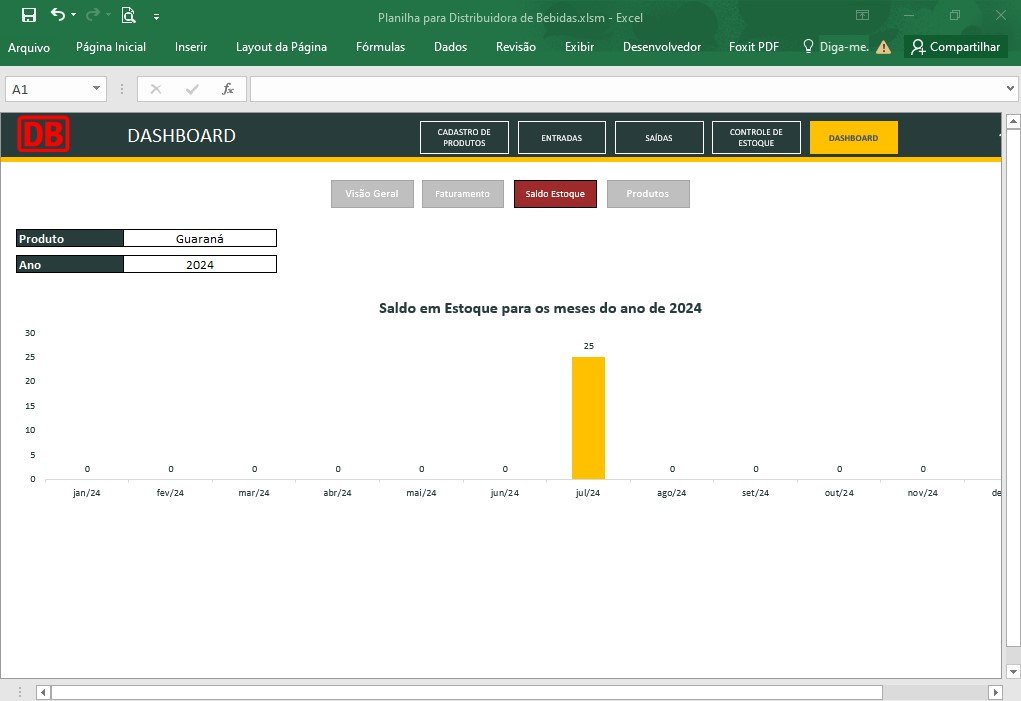This screenshot has height=701, width=1021.
Task: Switch to the Faturamento dashboard view
Action: (x=462, y=194)
